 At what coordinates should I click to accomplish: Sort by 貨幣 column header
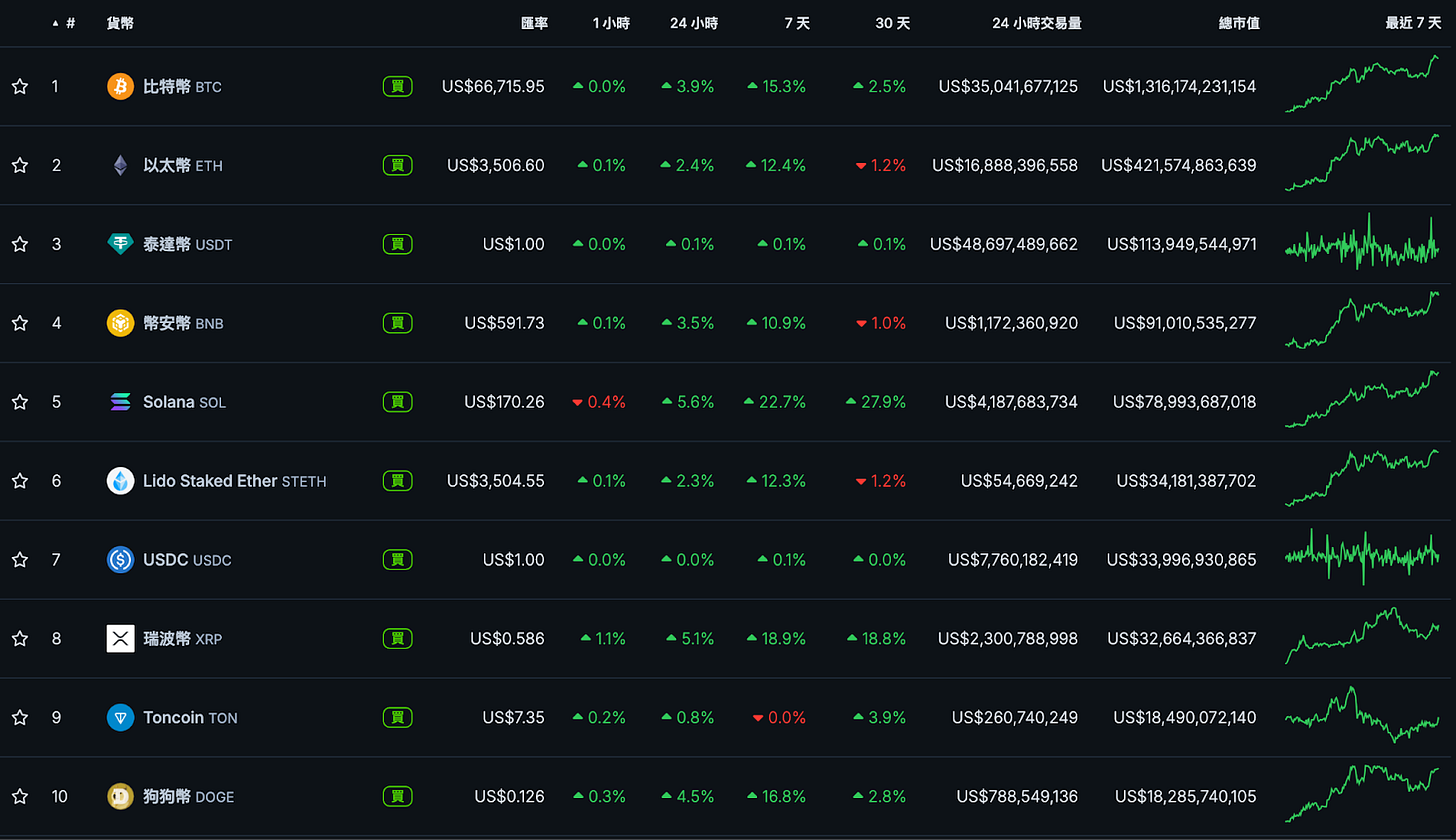(x=120, y=23)
